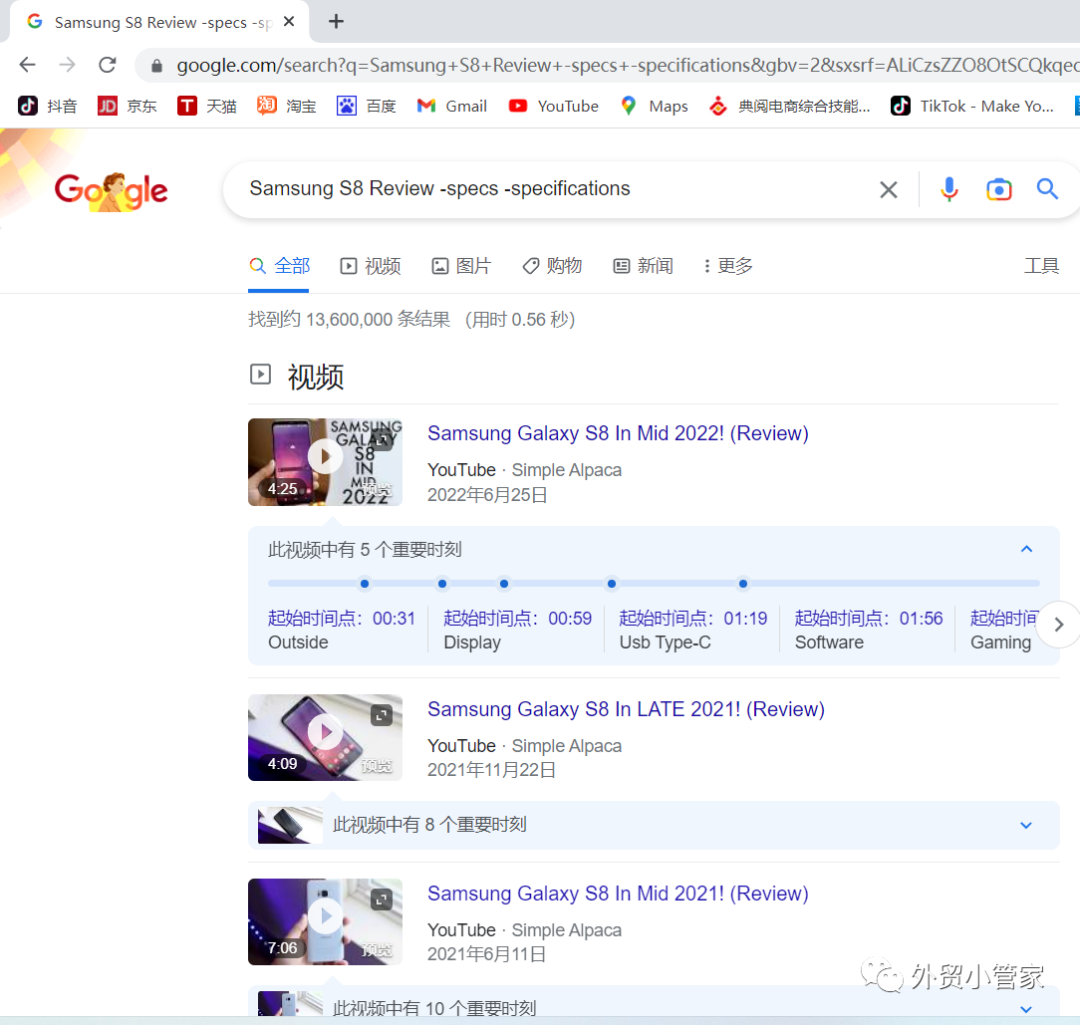
Task: Expand the 8 个重要时刻 key moments panel
Action: coord(1026,825)
